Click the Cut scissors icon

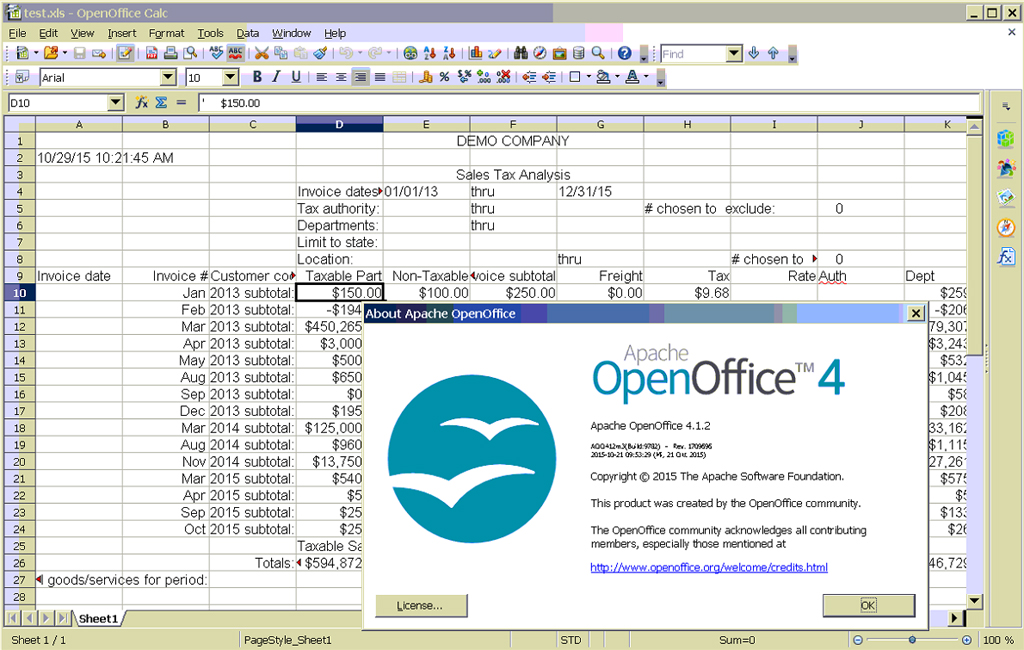coord(262,54)
